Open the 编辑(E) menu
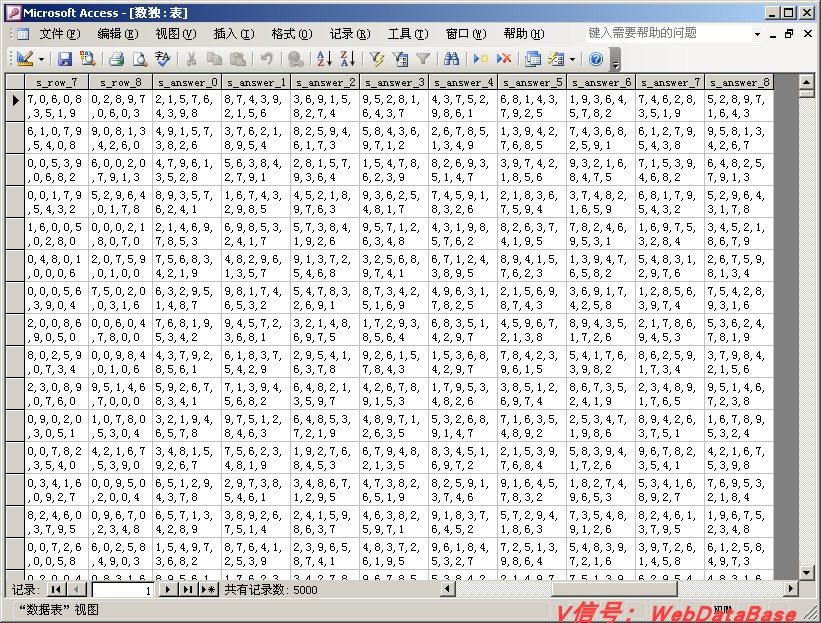The image size is (821, 623). 118,34
